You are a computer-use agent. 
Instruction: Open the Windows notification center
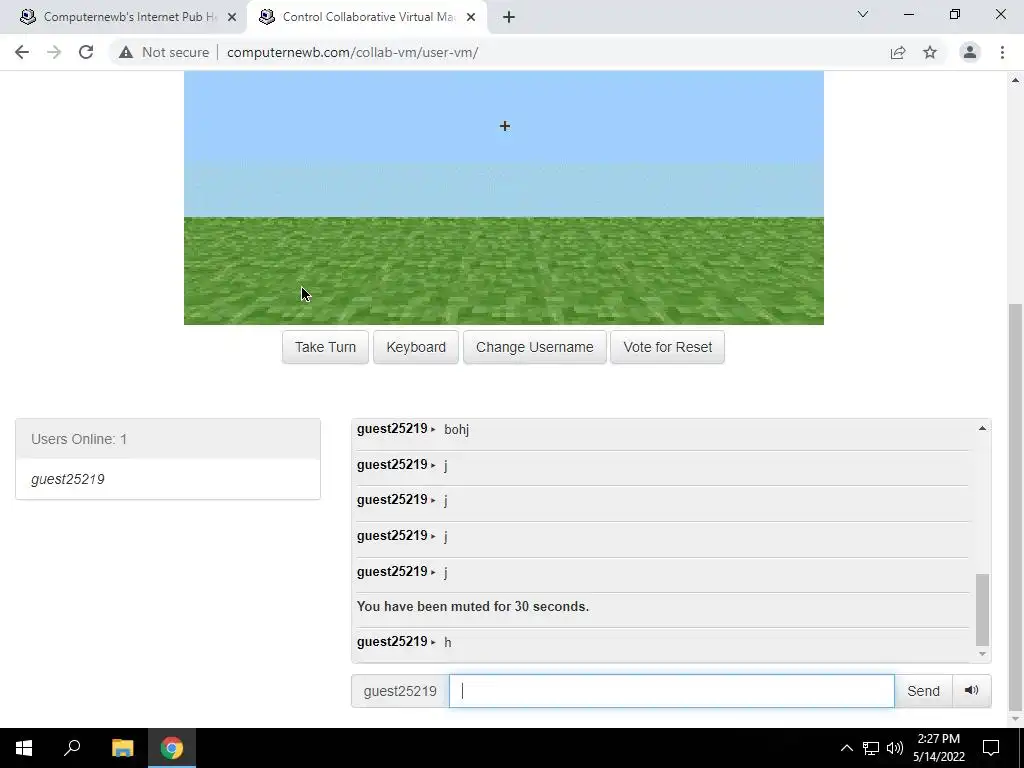[x=991, y=748]
